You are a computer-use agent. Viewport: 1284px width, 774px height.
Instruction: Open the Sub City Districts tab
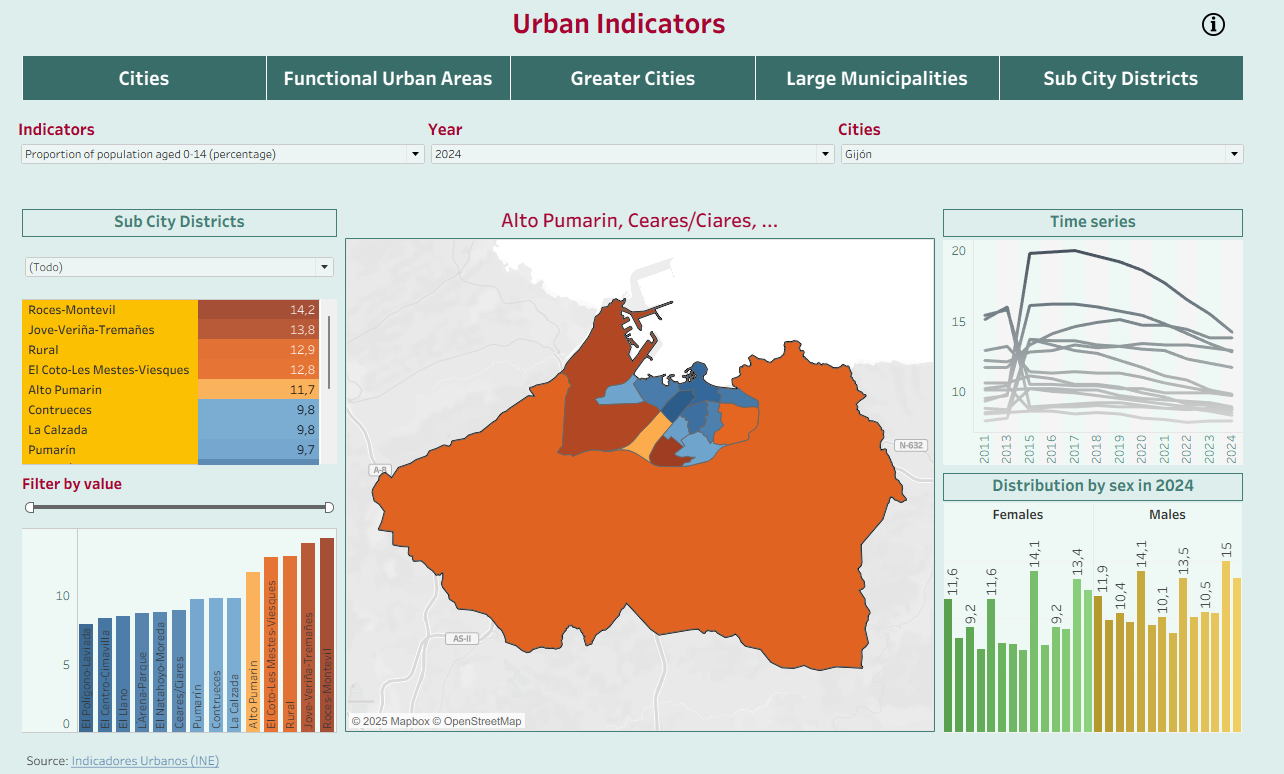pos(1120,78)
